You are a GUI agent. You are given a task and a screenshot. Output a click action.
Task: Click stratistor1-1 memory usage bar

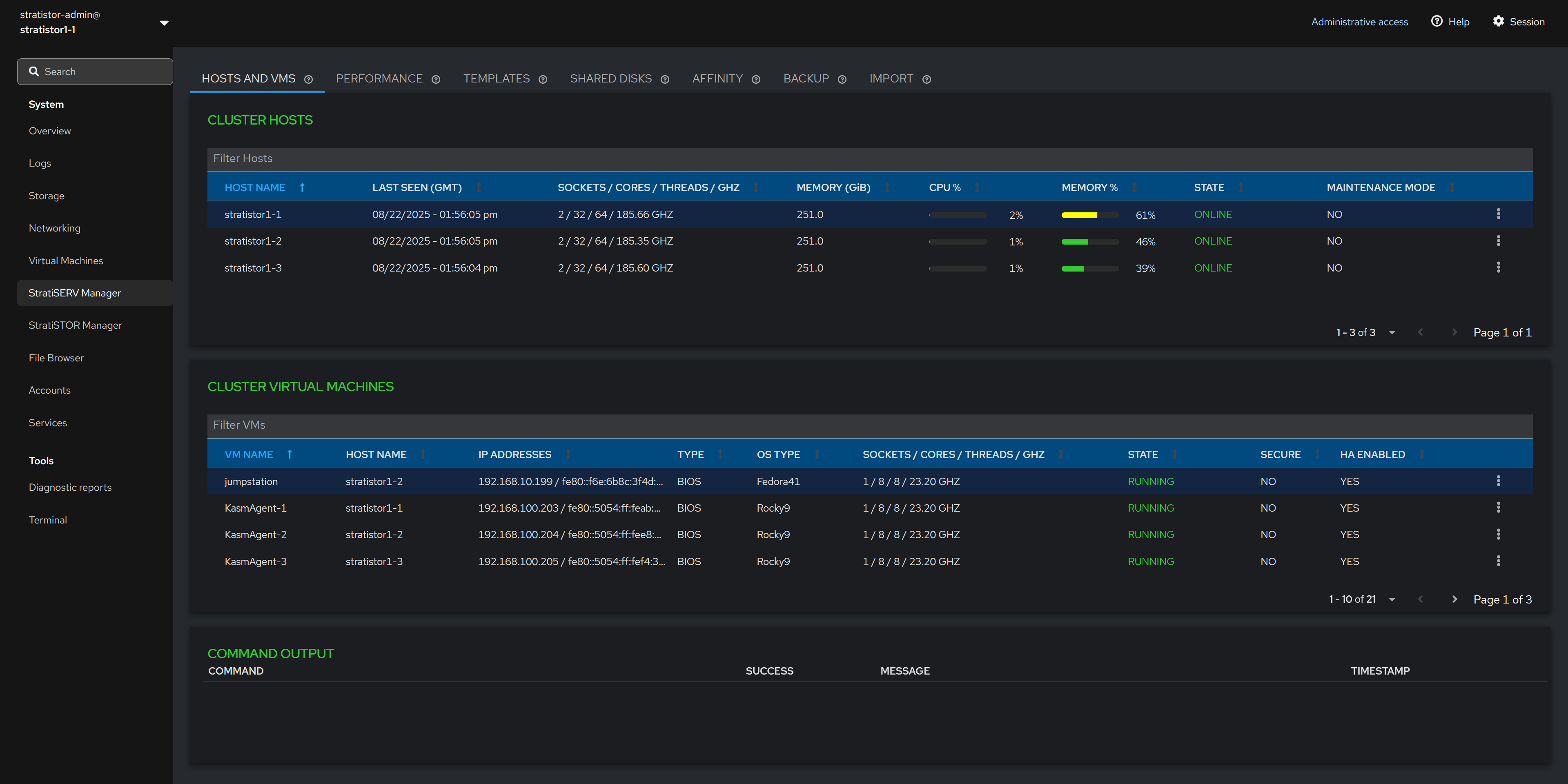tap(1089, 215)
